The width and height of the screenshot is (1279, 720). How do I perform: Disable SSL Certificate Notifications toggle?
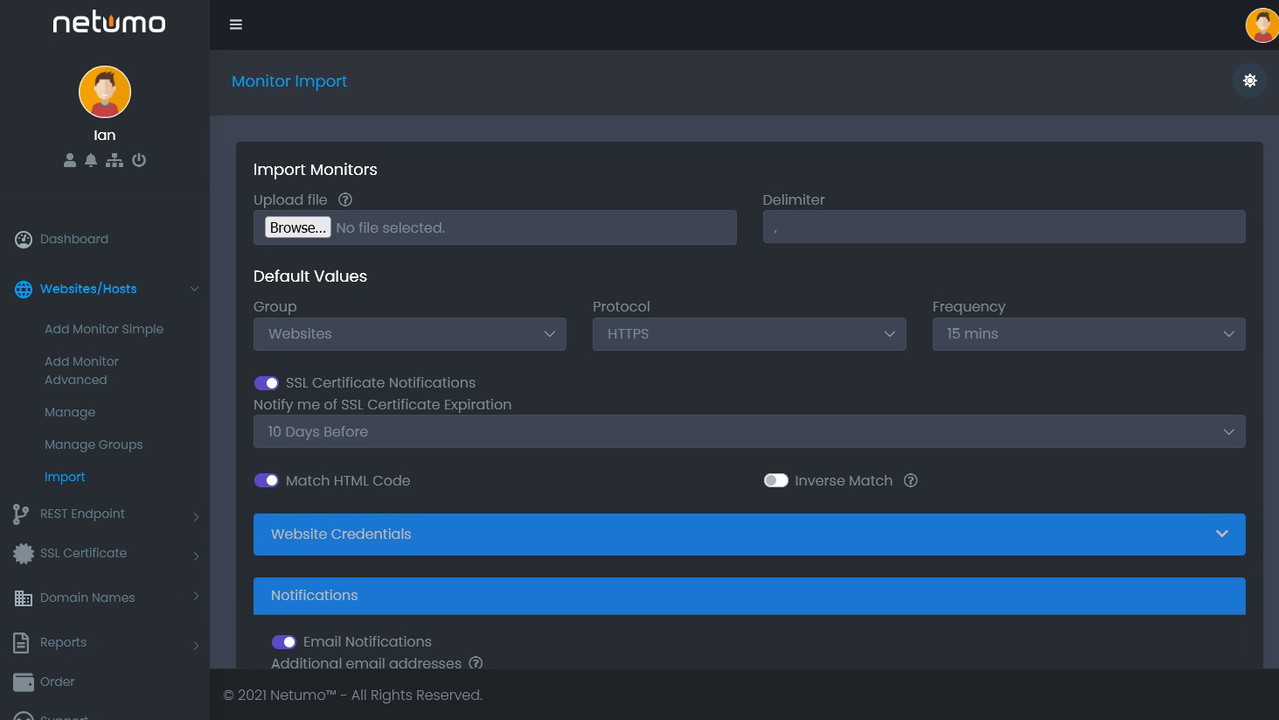(266, 383)
